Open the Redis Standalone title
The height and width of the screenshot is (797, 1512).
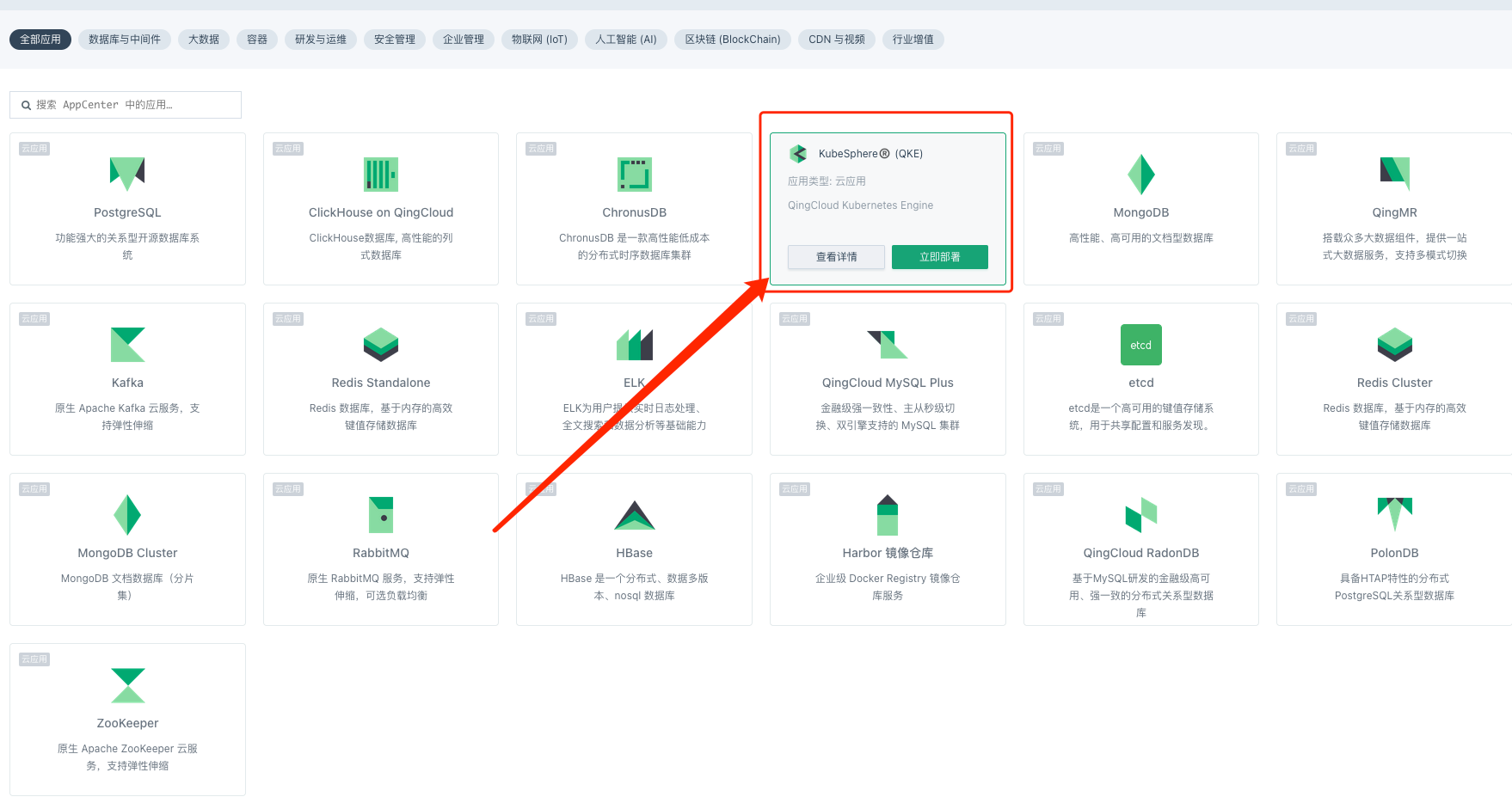point(381,383)
